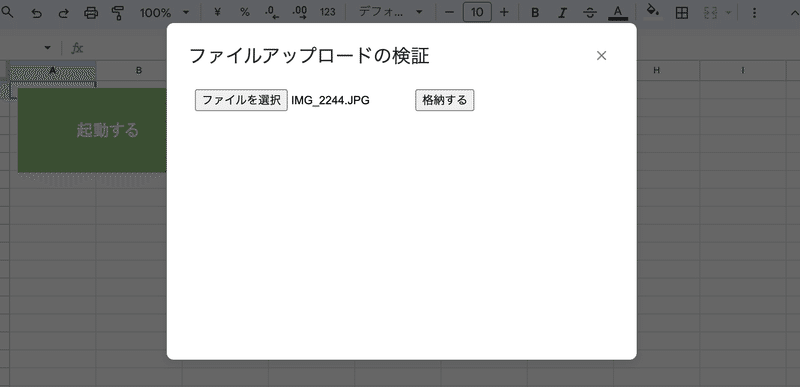Toggle italic formatting
This screenshot has width=800, height=387.
pyautogui.click(x=562, y=13)
